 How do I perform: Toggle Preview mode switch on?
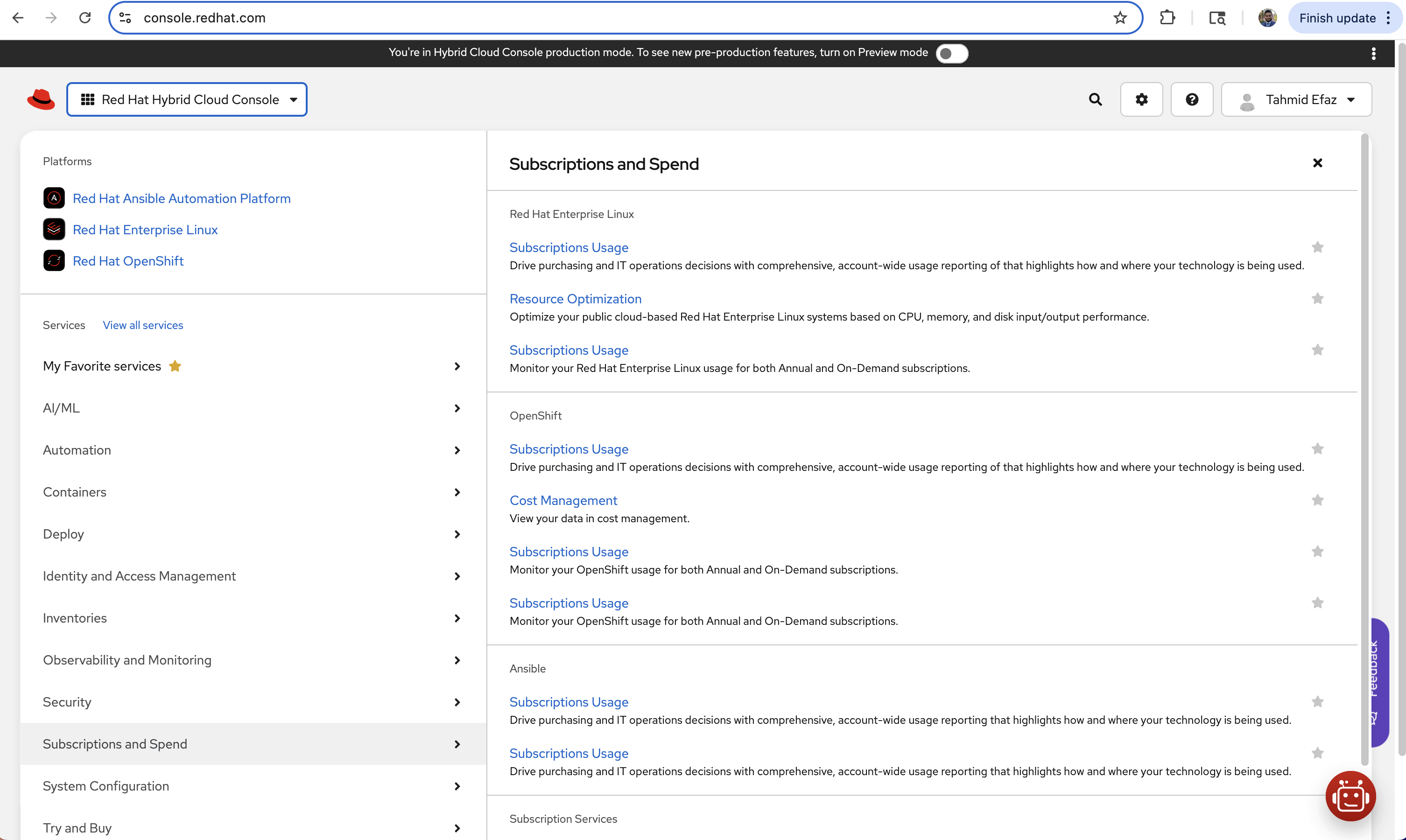coord(951,53)
